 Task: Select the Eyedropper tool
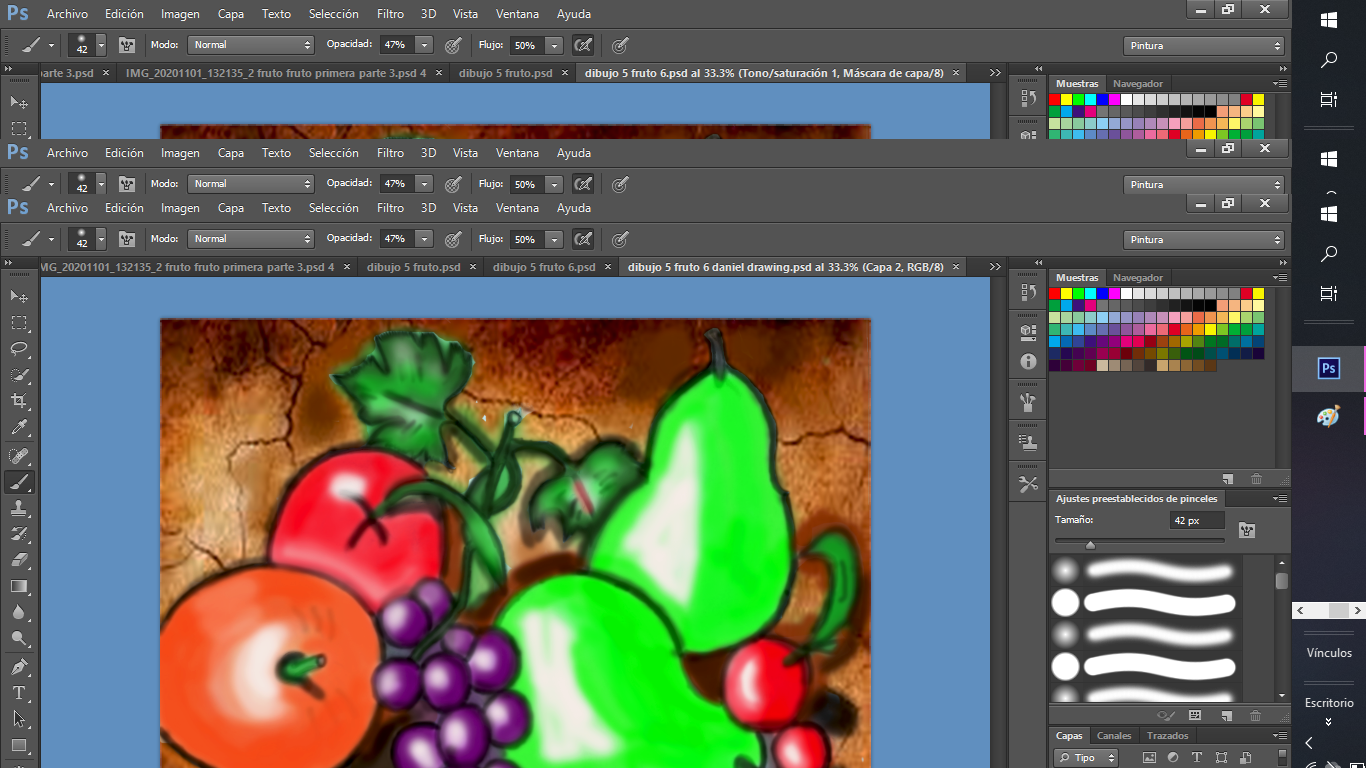pyautogui.click(x=19, y=427)
